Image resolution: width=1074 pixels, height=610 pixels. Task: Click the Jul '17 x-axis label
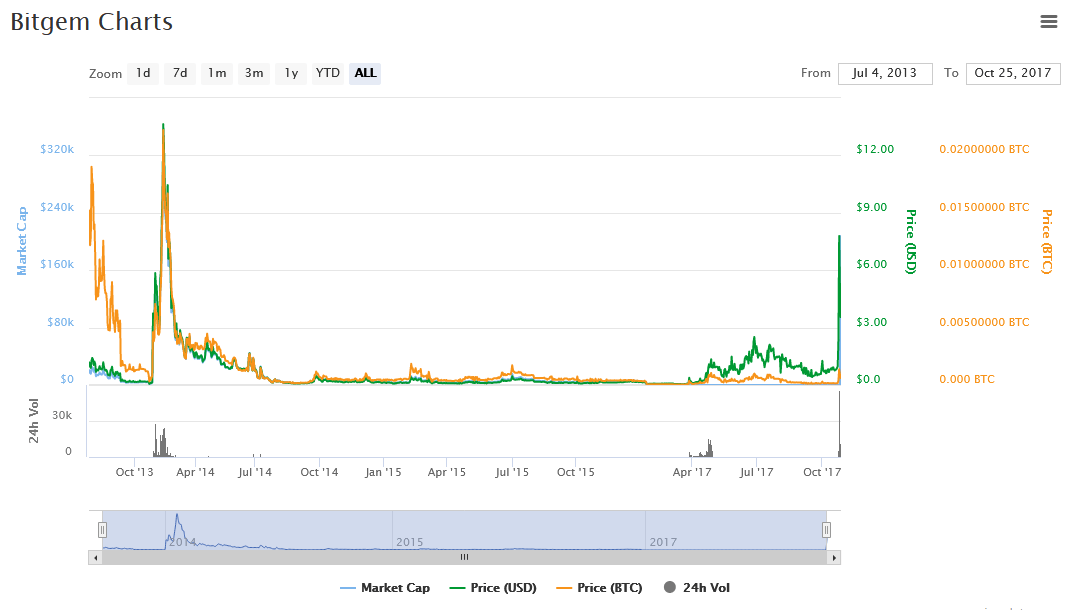756,472
